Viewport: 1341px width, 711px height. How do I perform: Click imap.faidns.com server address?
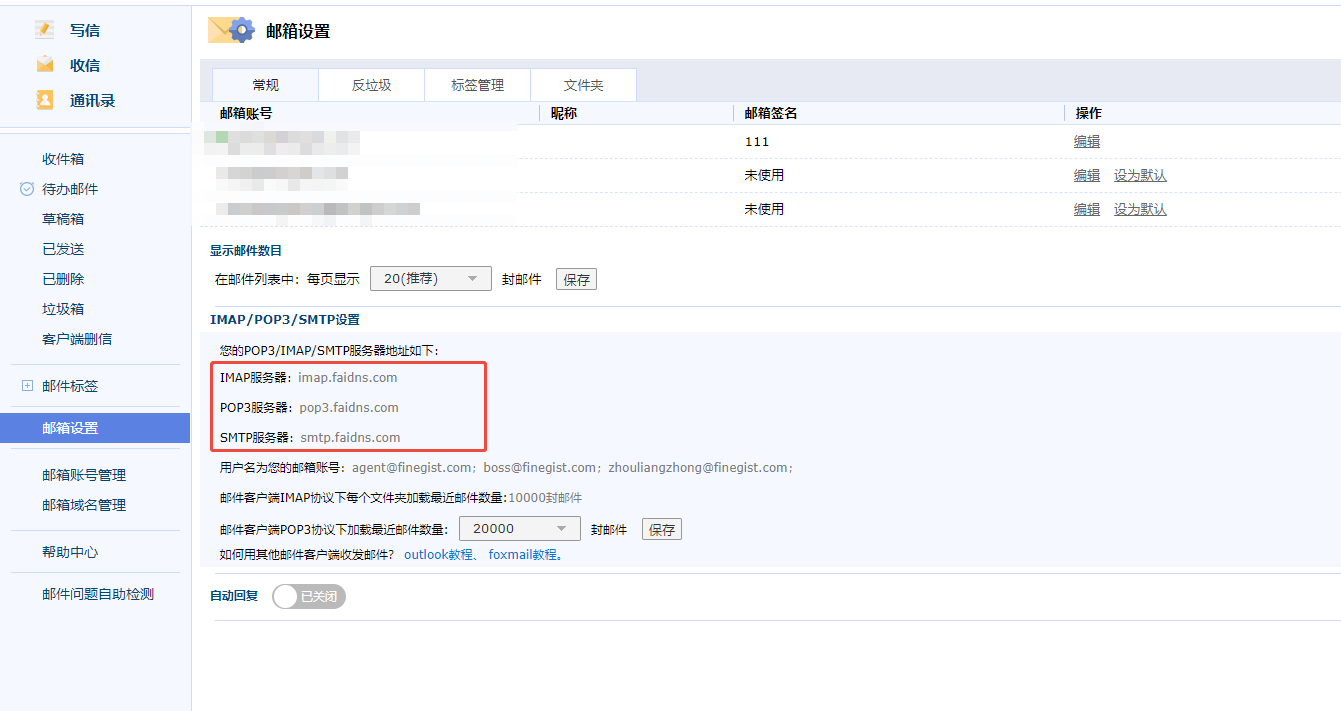[347, 377]
